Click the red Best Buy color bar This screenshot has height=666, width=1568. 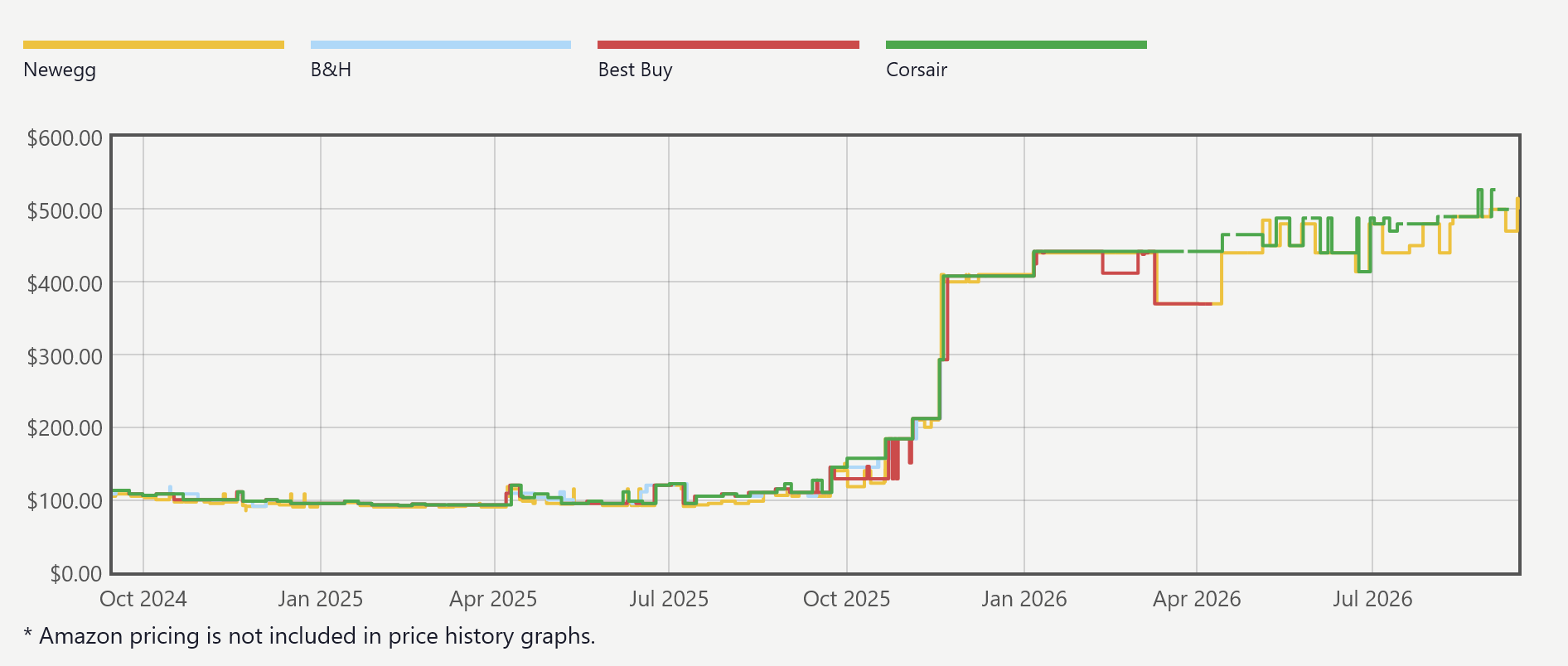(x=728, y=45)
